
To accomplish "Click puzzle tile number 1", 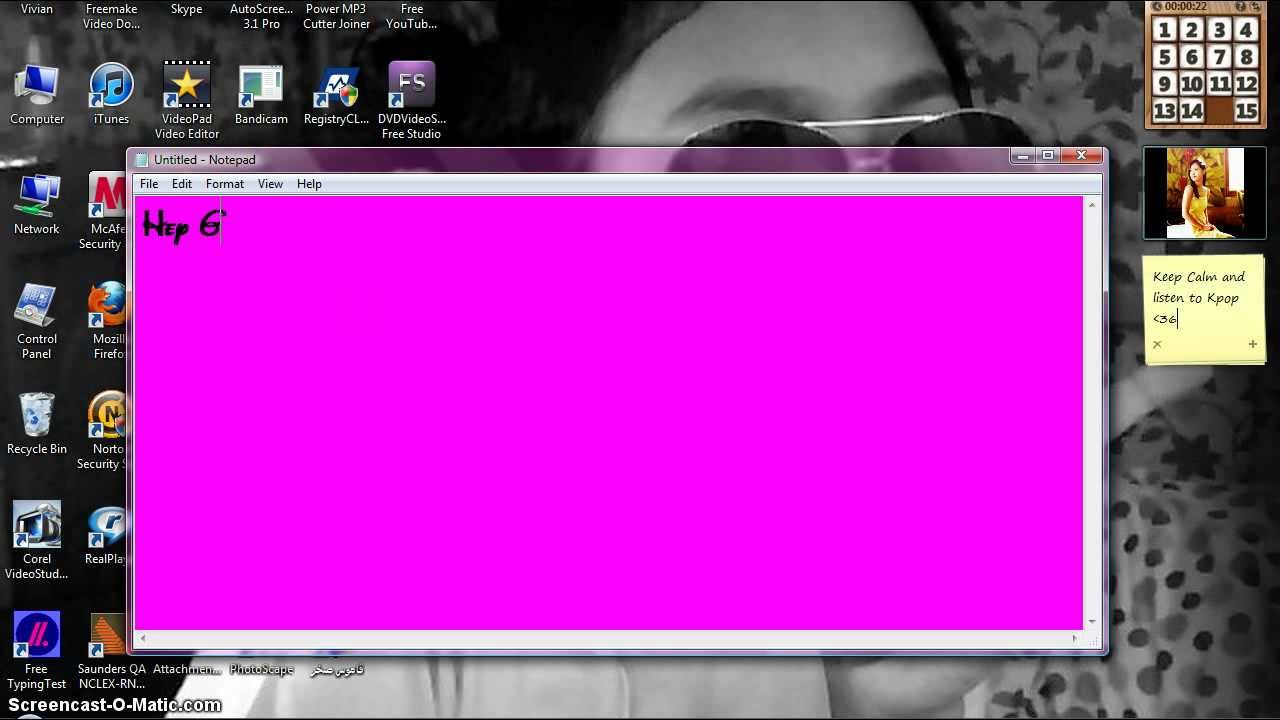I will point(1164,30).
